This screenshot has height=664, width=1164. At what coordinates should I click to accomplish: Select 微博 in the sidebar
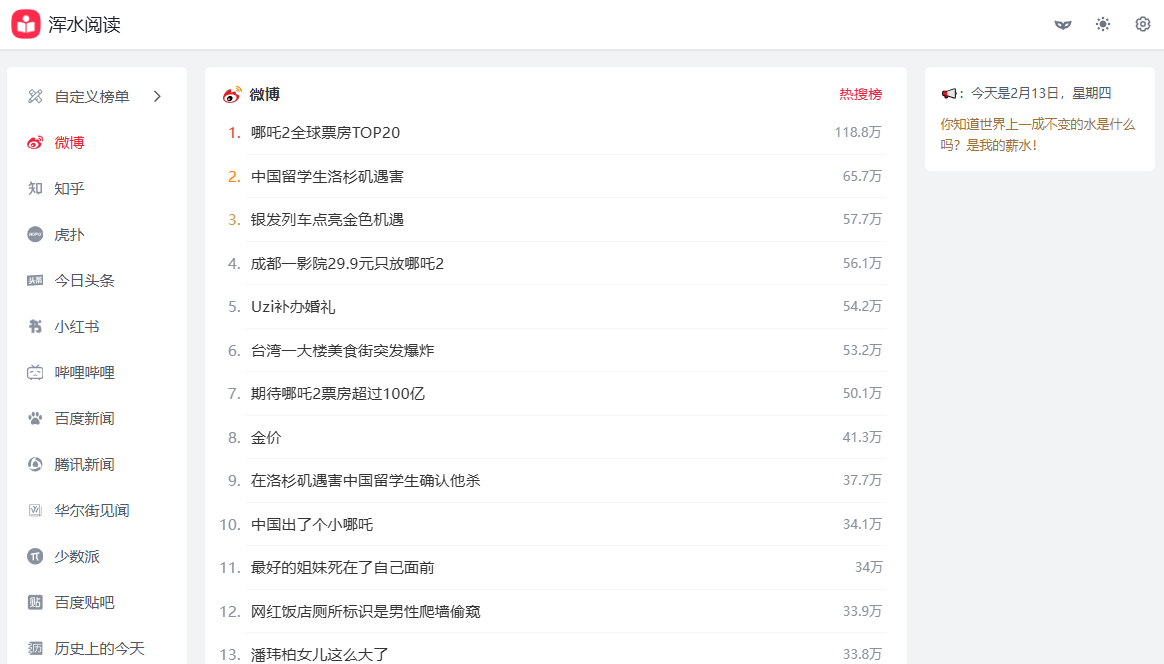[70, 143]
